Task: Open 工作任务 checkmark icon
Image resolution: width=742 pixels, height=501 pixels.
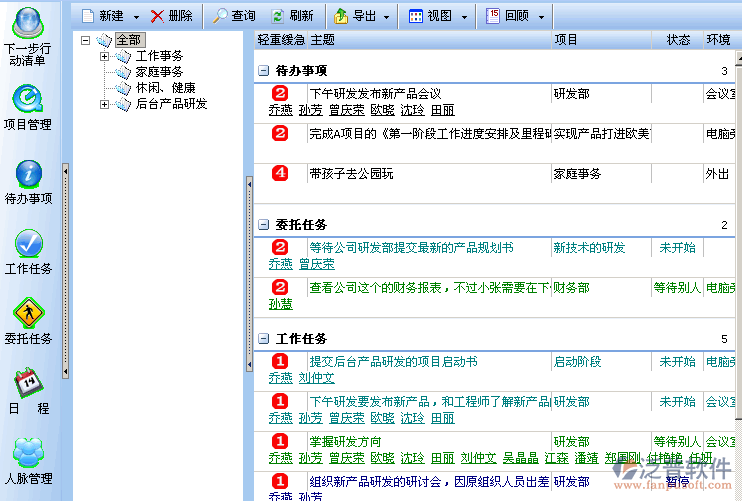Action: [x=29, y=243]
